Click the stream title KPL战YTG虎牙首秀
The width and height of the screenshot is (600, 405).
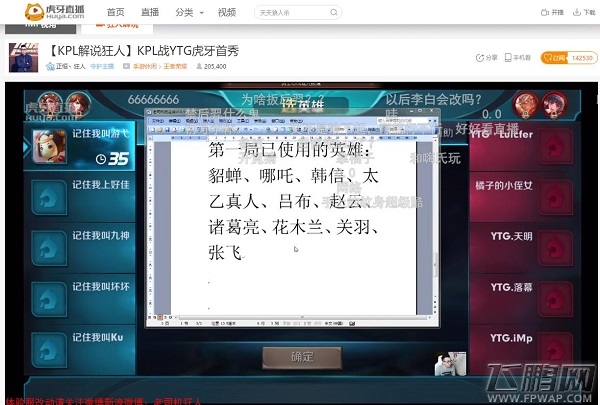click(188, 51)
